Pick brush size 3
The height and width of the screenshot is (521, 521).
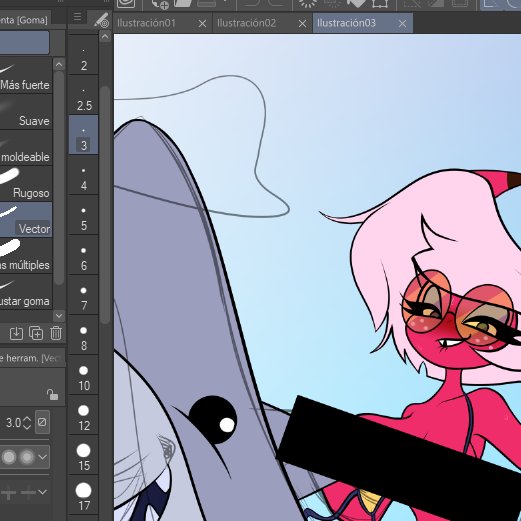point(83,135)
